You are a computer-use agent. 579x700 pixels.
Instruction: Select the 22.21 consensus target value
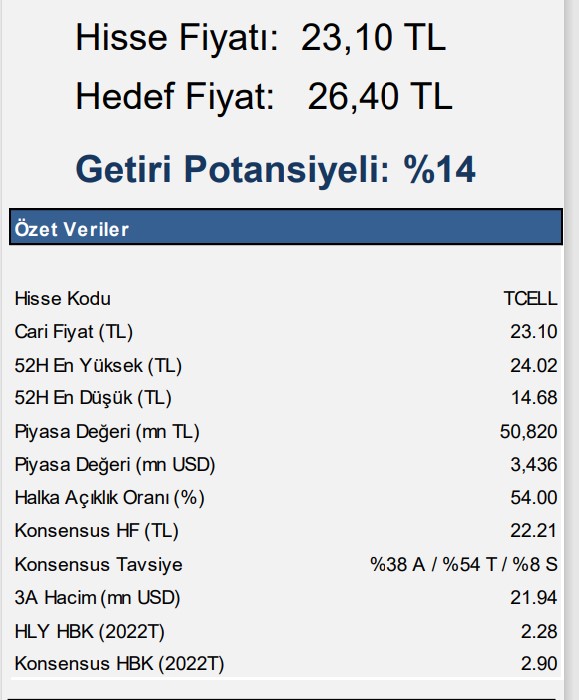533,531
